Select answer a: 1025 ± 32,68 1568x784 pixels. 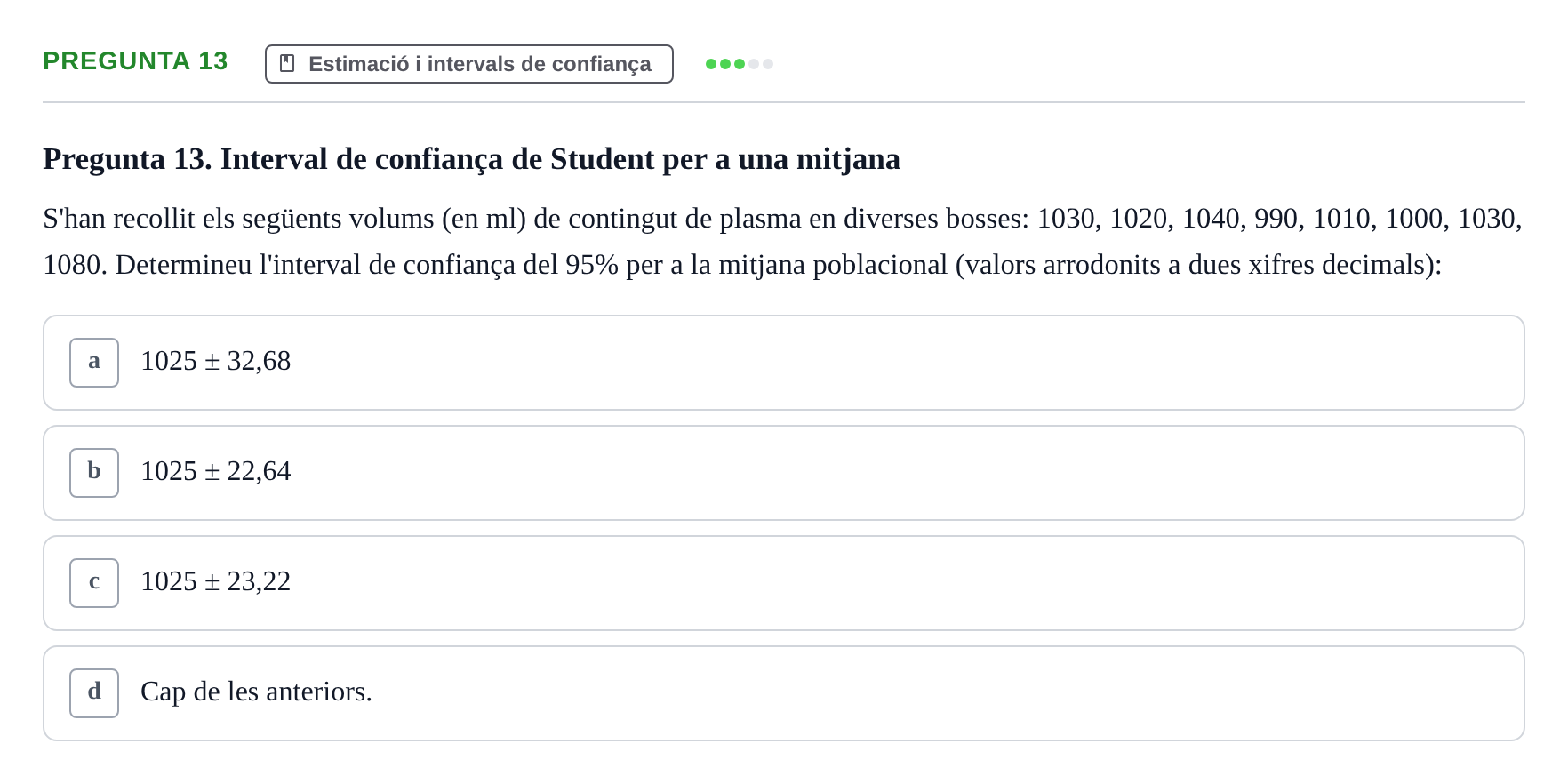pos(783,363)
